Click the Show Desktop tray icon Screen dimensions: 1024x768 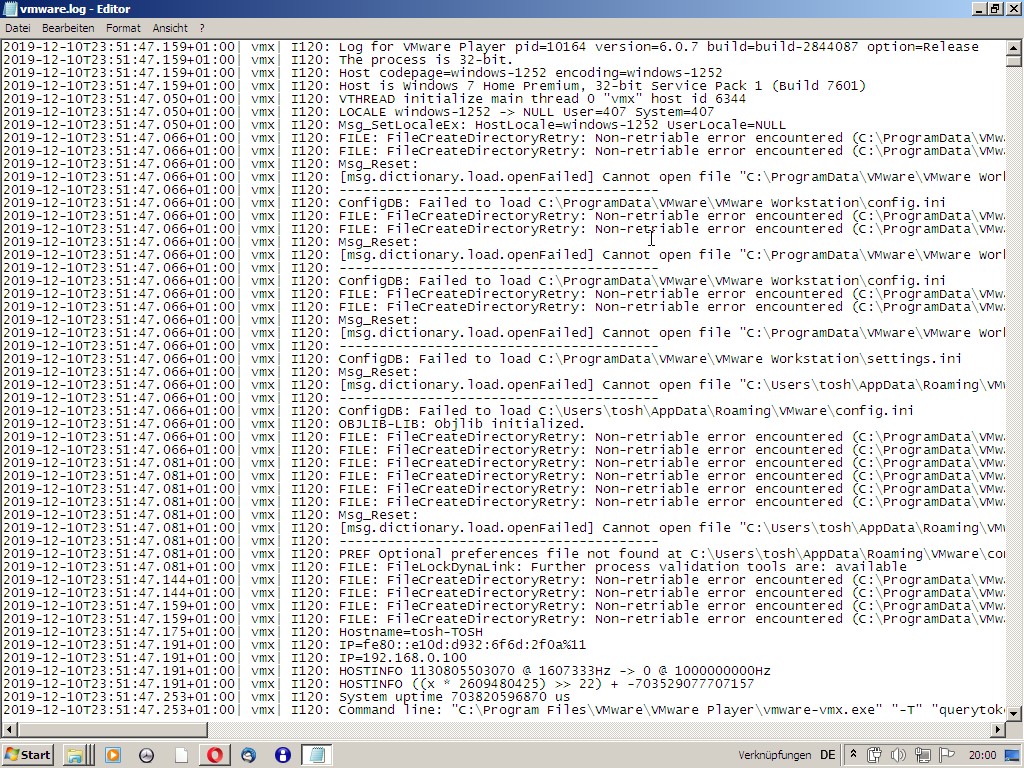[x=1012, y=756]
